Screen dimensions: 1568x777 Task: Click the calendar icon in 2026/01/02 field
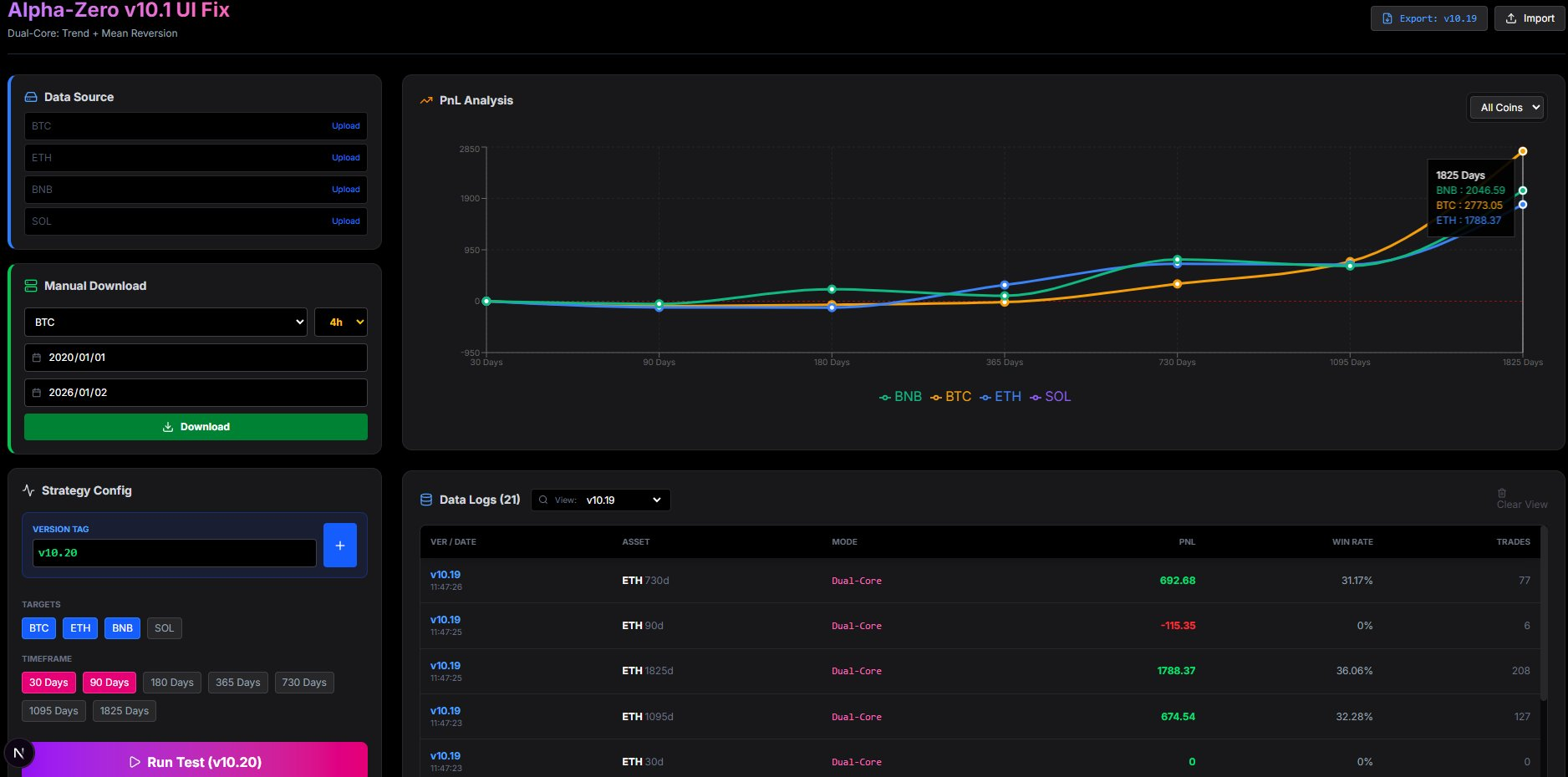37,393
